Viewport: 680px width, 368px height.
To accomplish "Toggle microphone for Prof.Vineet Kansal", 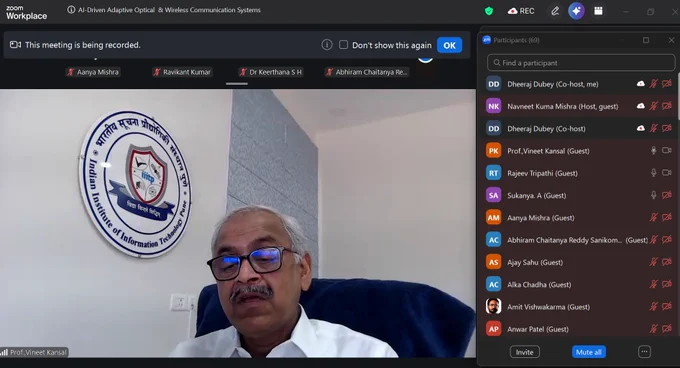I will click(x=654, y=150).
